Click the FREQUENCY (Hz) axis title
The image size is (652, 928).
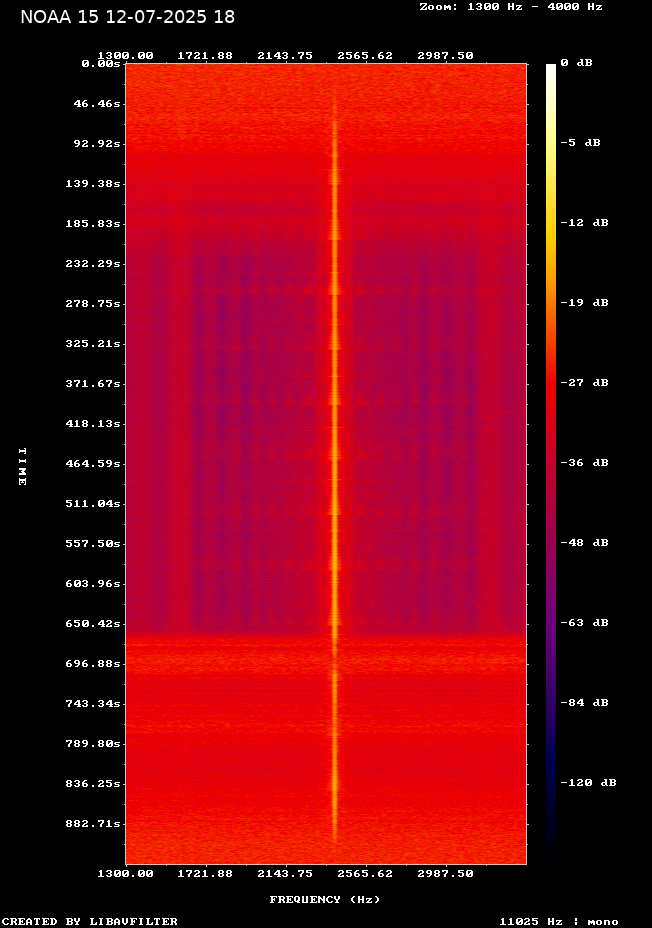pyautogui.click(x=325, y=900)
